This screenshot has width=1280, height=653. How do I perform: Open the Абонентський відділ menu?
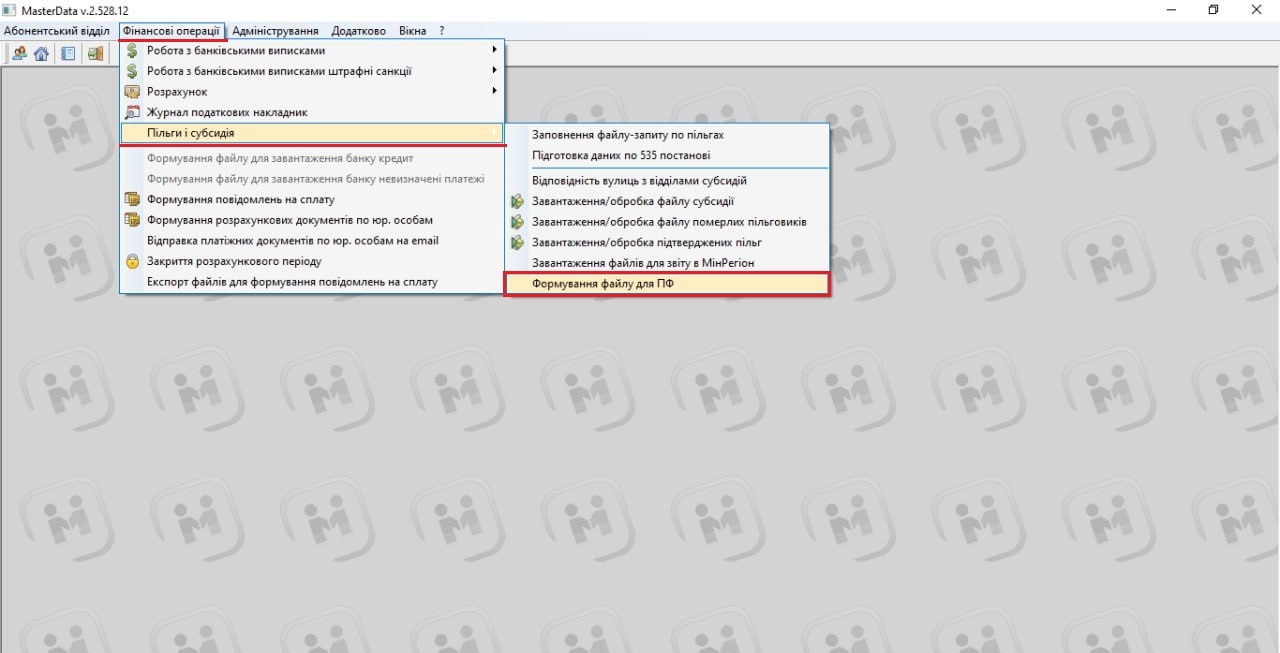57,31
